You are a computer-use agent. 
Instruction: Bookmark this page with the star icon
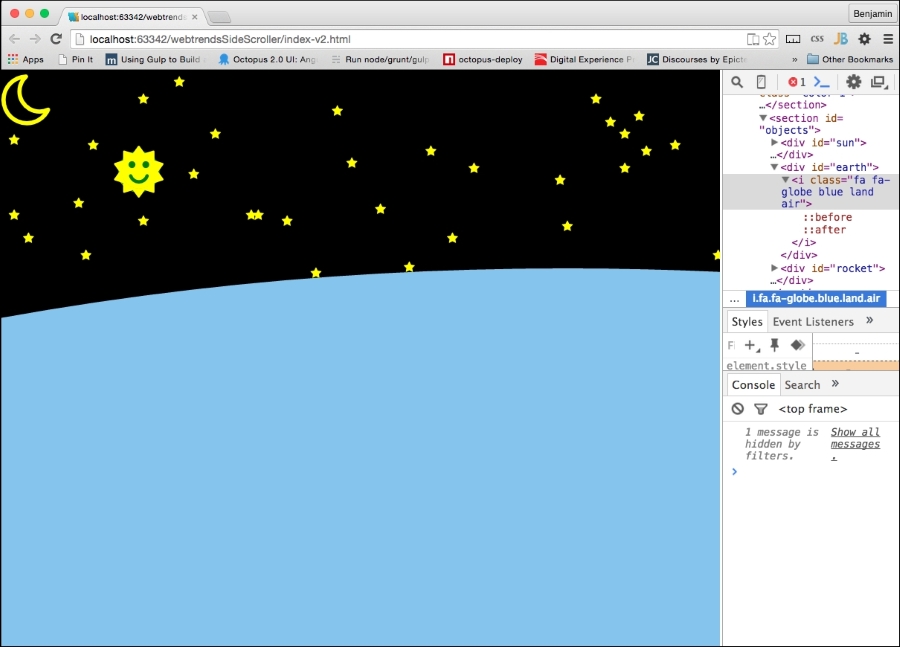[x=770, y=39]
